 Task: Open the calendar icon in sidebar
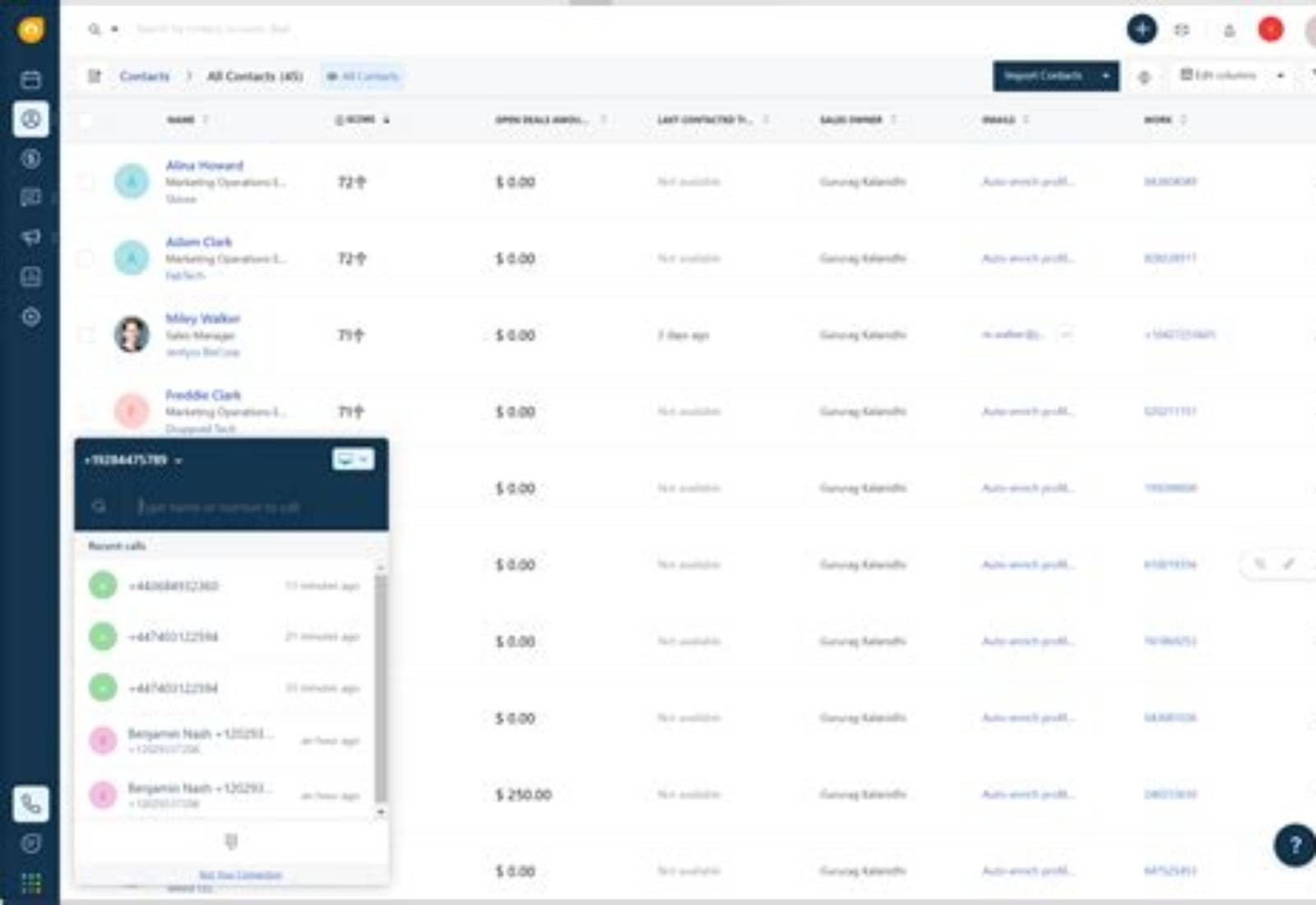[x=30, y=79]
